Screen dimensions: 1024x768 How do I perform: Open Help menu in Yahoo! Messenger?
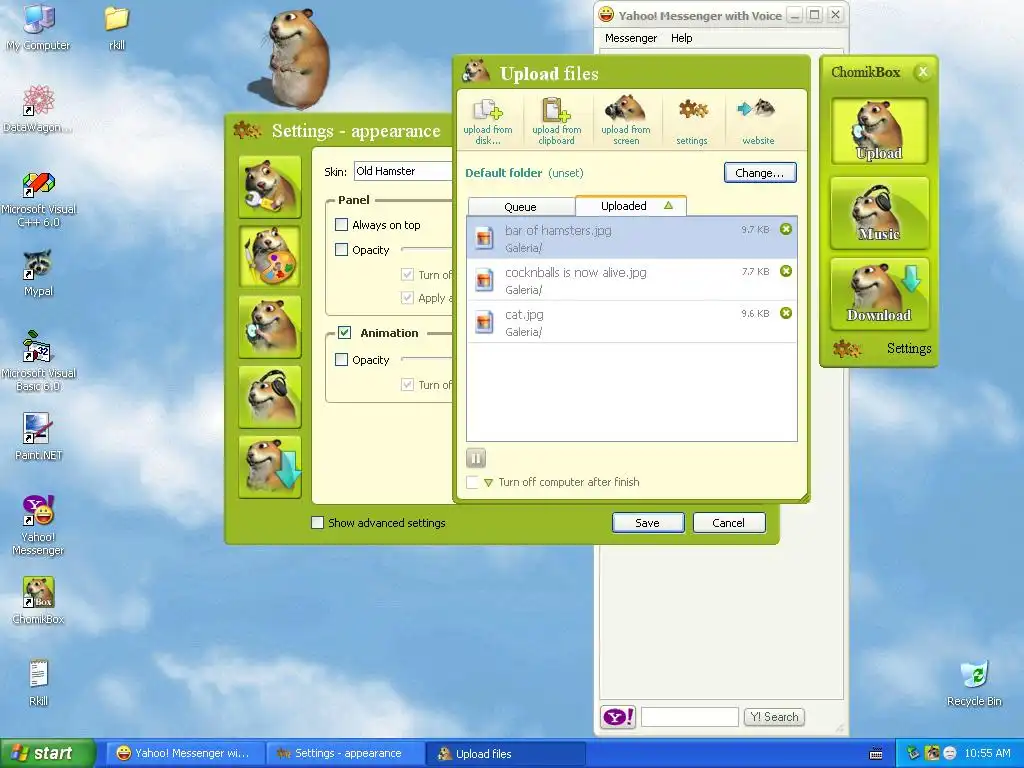point(681,38)
